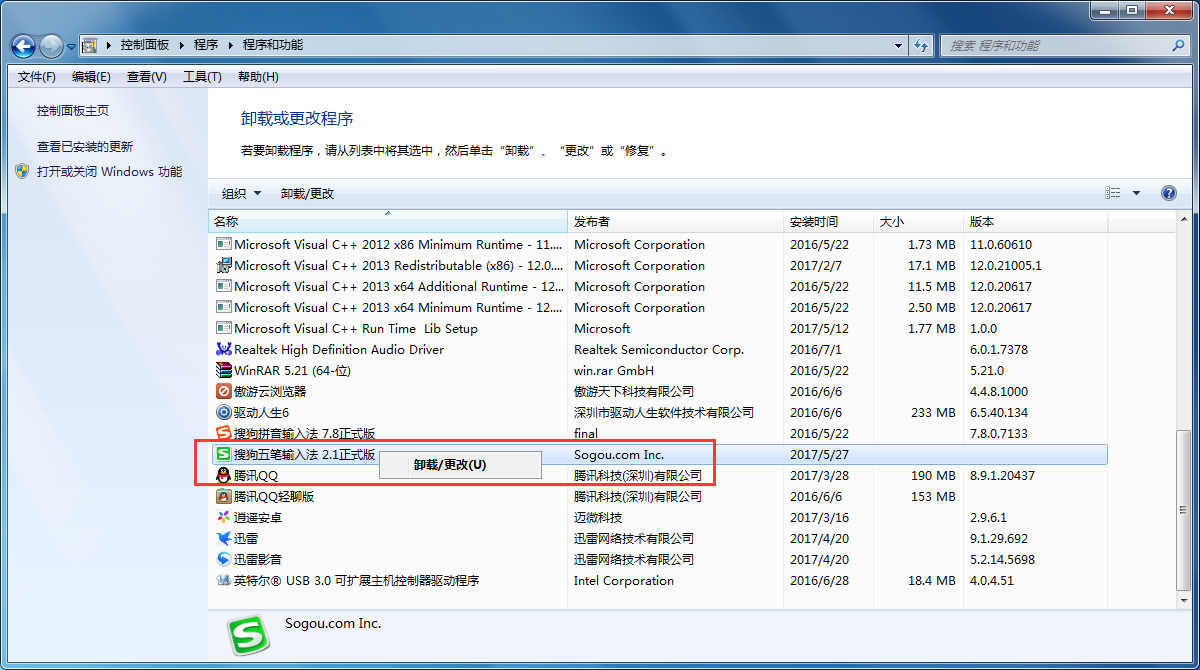Click the 腾讯QQ penguin icon
The image size is (1200, 670).
224,475
